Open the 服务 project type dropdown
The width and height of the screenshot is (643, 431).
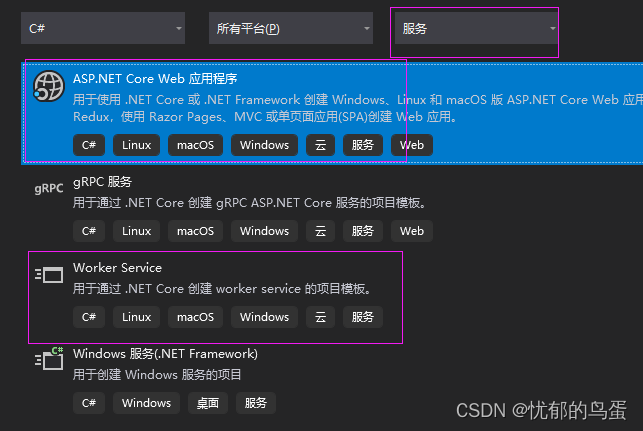tap(477, 28)
